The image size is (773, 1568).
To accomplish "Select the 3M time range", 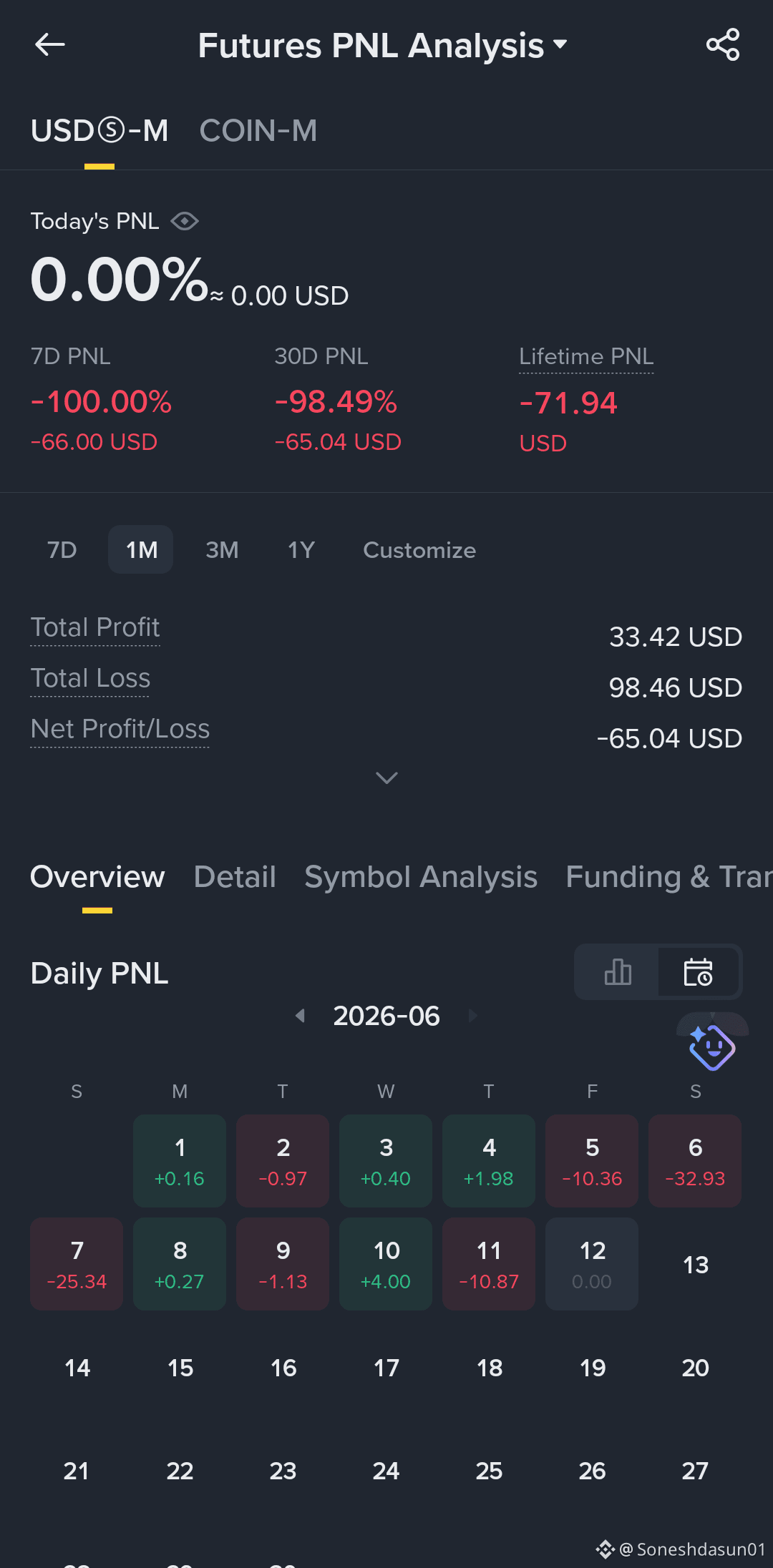I will tap(222, 550).
